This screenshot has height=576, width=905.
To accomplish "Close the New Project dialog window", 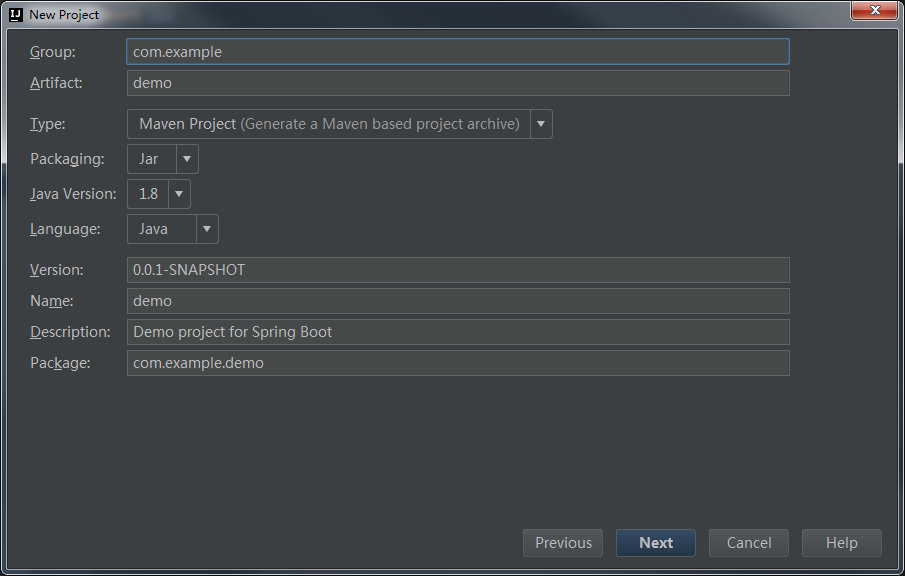I will coord(874,10).
